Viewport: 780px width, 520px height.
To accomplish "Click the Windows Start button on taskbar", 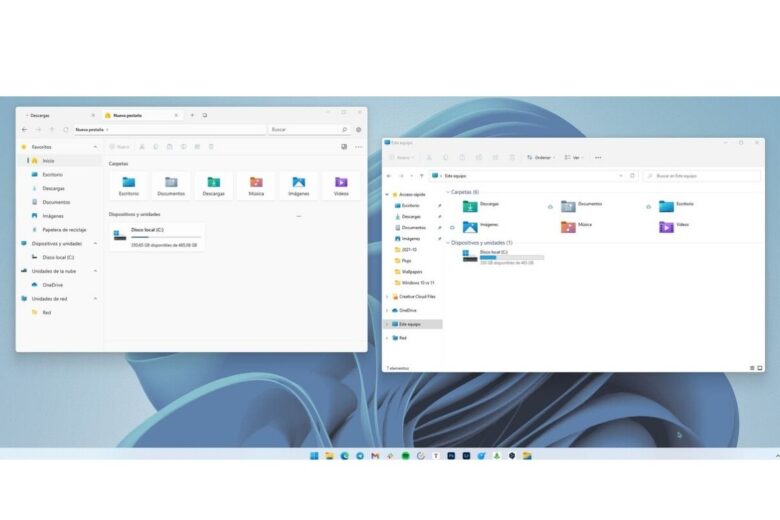I will click(314, 455).
